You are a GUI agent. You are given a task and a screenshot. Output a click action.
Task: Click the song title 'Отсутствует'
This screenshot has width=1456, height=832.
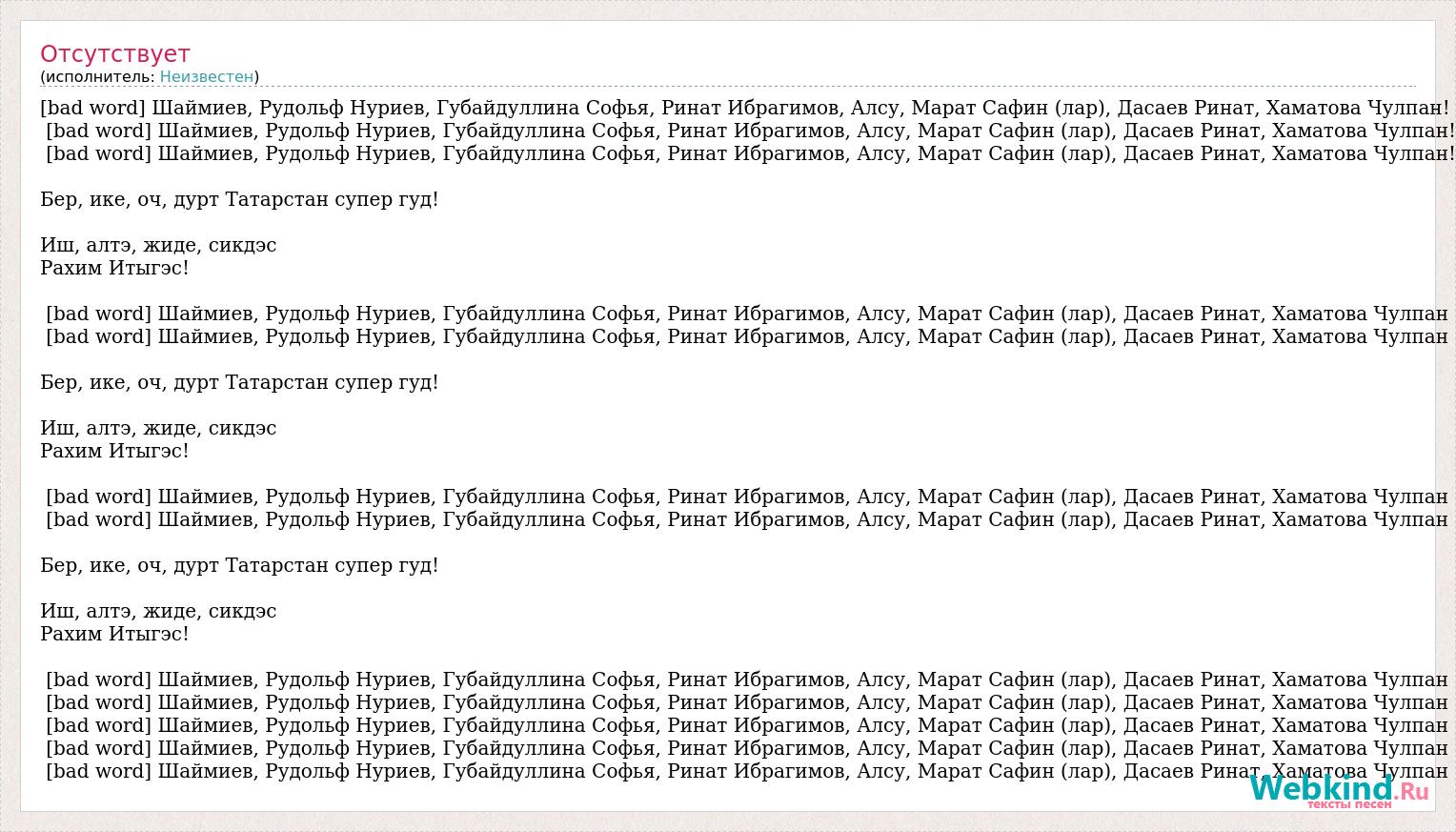(115, 54)
